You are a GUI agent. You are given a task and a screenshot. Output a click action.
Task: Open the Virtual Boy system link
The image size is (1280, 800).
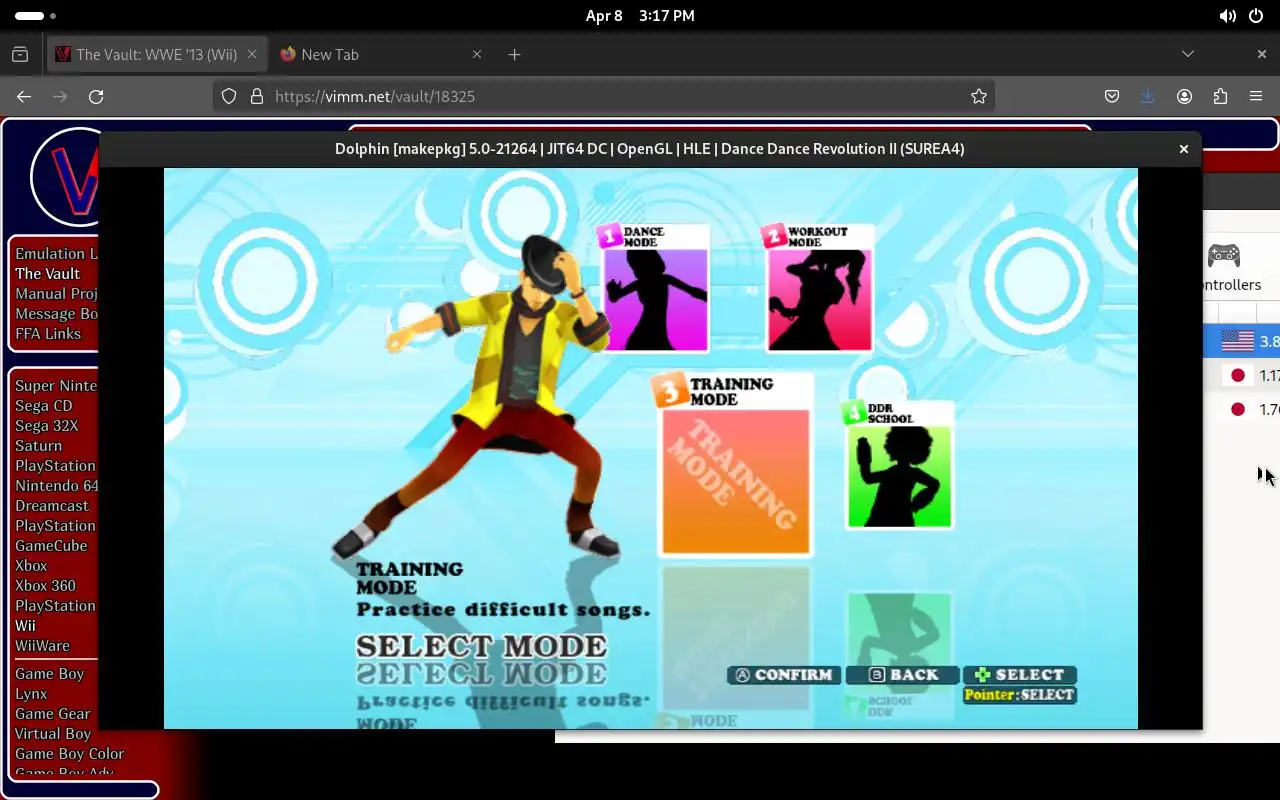(x=53, y=733)
